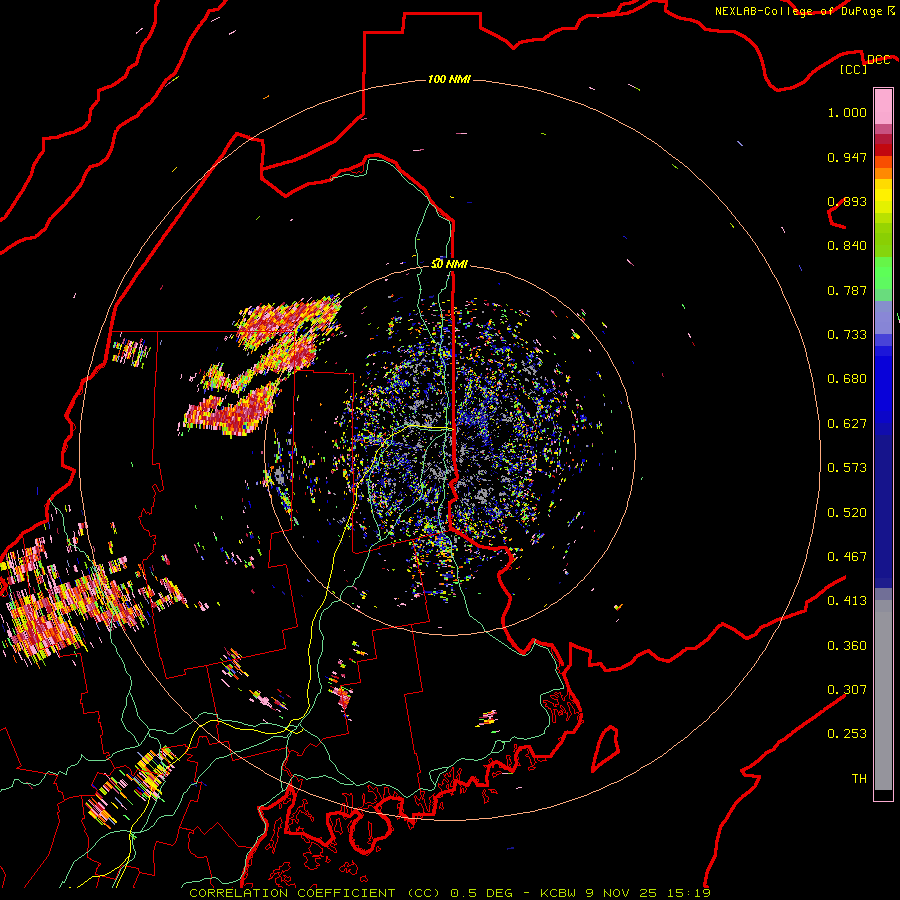This screenshot has height=900, width=900.
Task: Pick the bright green segment of the color bar
Action: [883, 273]
